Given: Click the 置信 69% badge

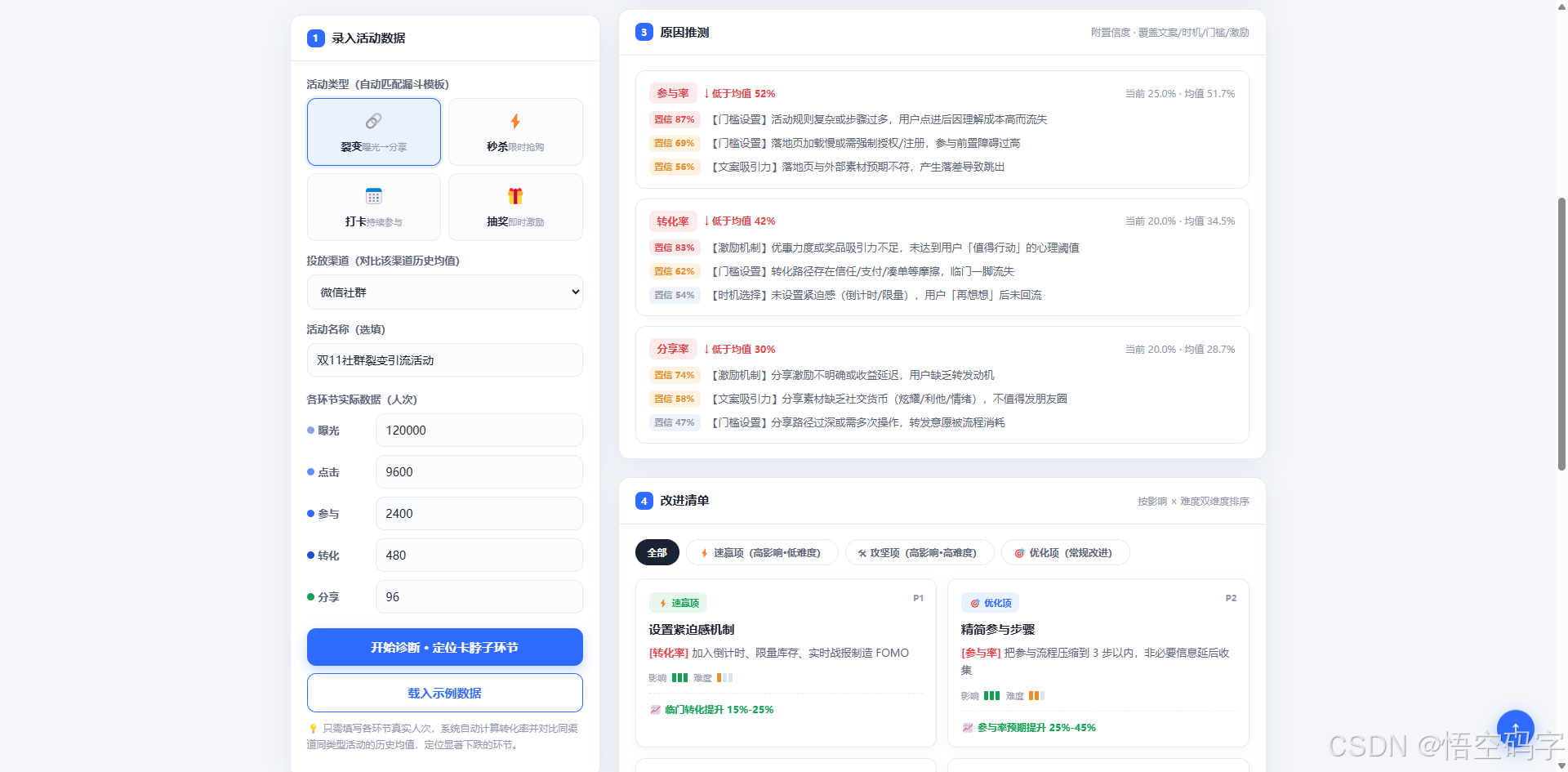Looking at the screenshot, I should point(675,143).
